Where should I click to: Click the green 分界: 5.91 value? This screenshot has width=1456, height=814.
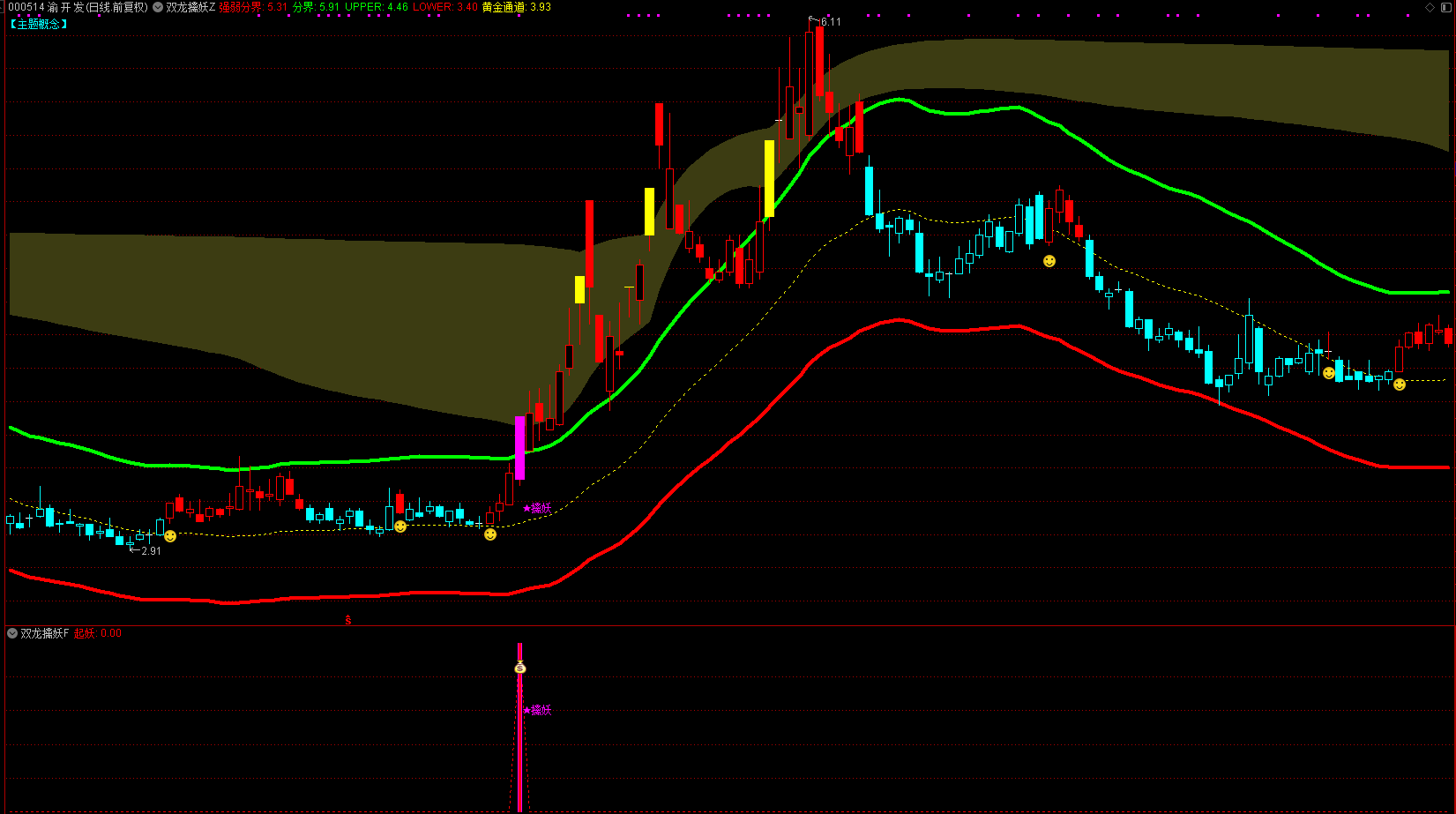click(x=316, y=7)
